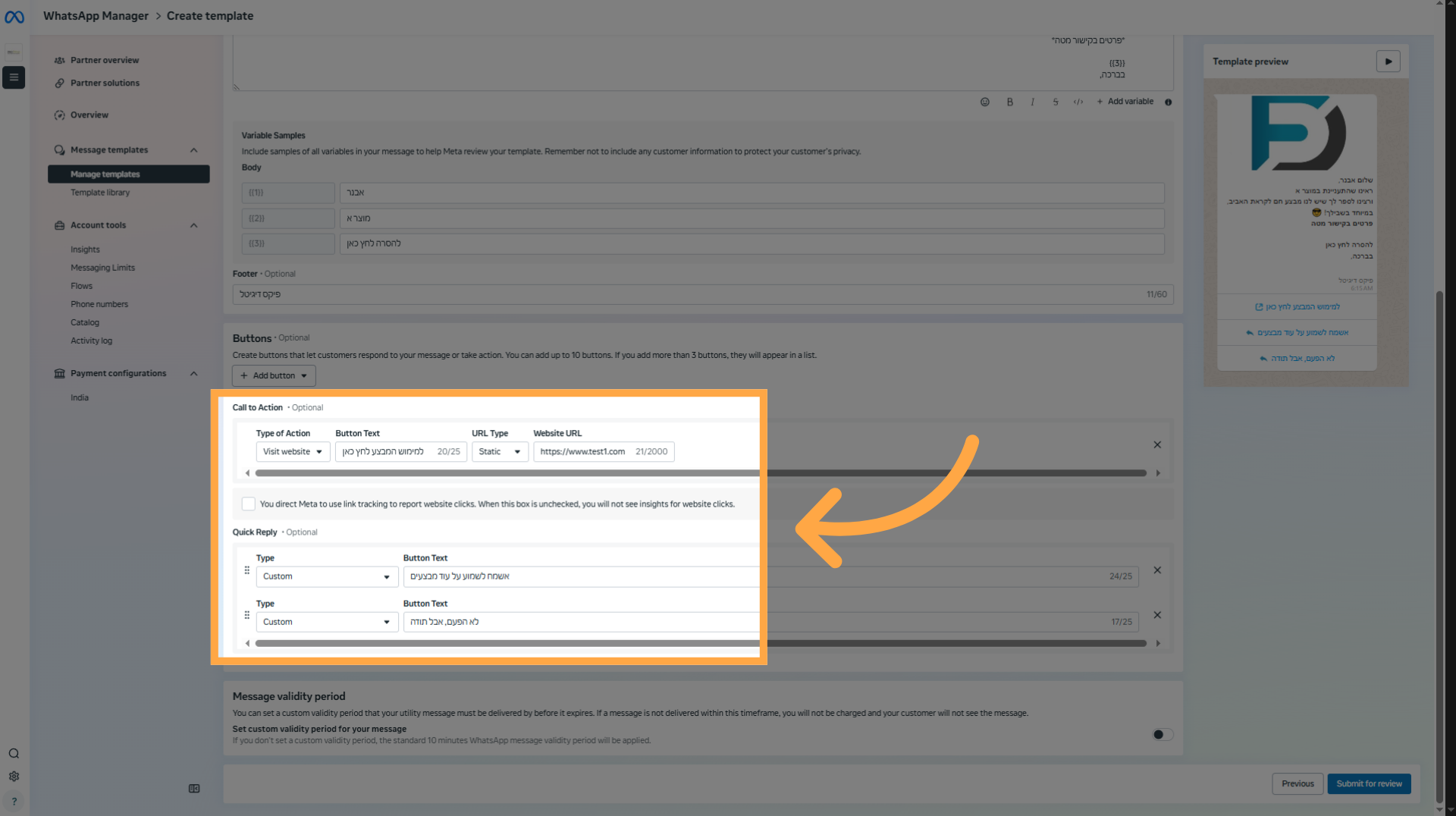The image size is (1456, 816).
Task: Open the Type of Action dropdown
Action: [x=293, y=452]
